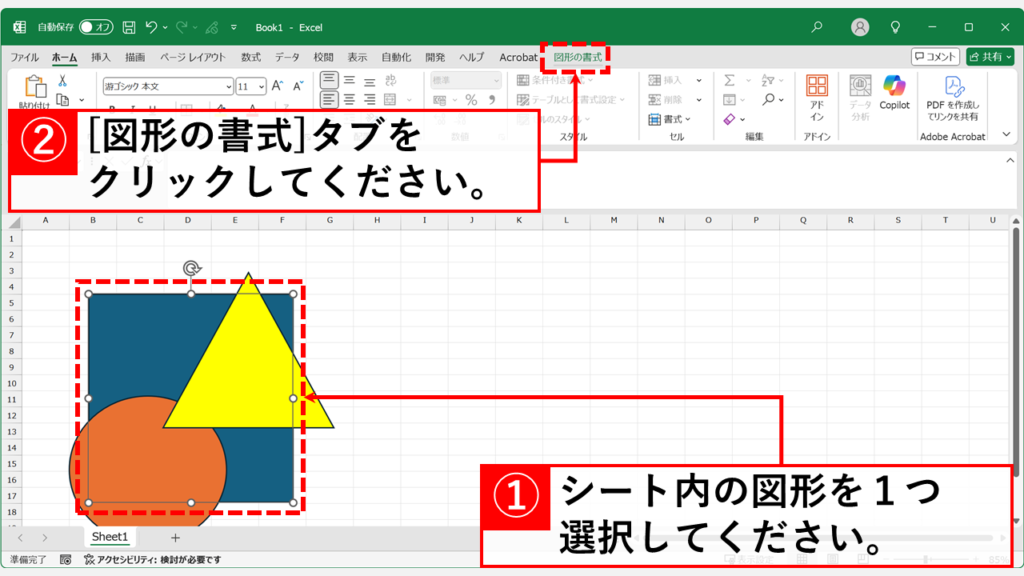Toggle align text left

(x=329, y=100)
